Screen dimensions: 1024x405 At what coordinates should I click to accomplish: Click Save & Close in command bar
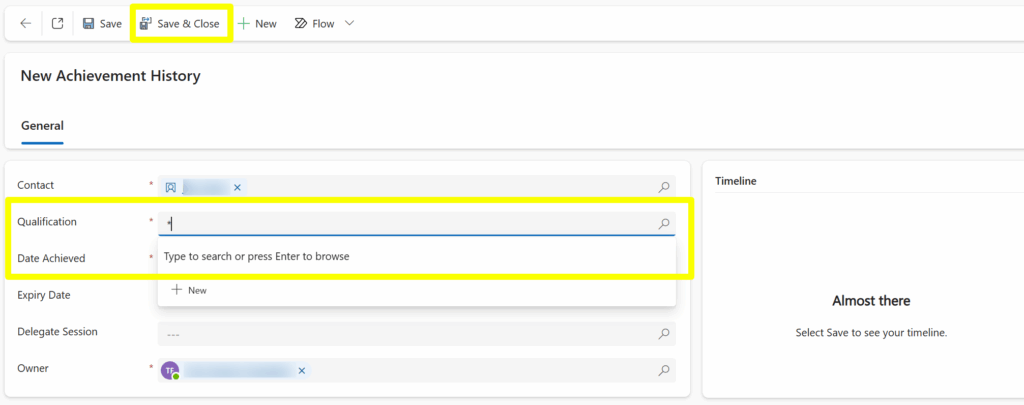pos(180,23)
